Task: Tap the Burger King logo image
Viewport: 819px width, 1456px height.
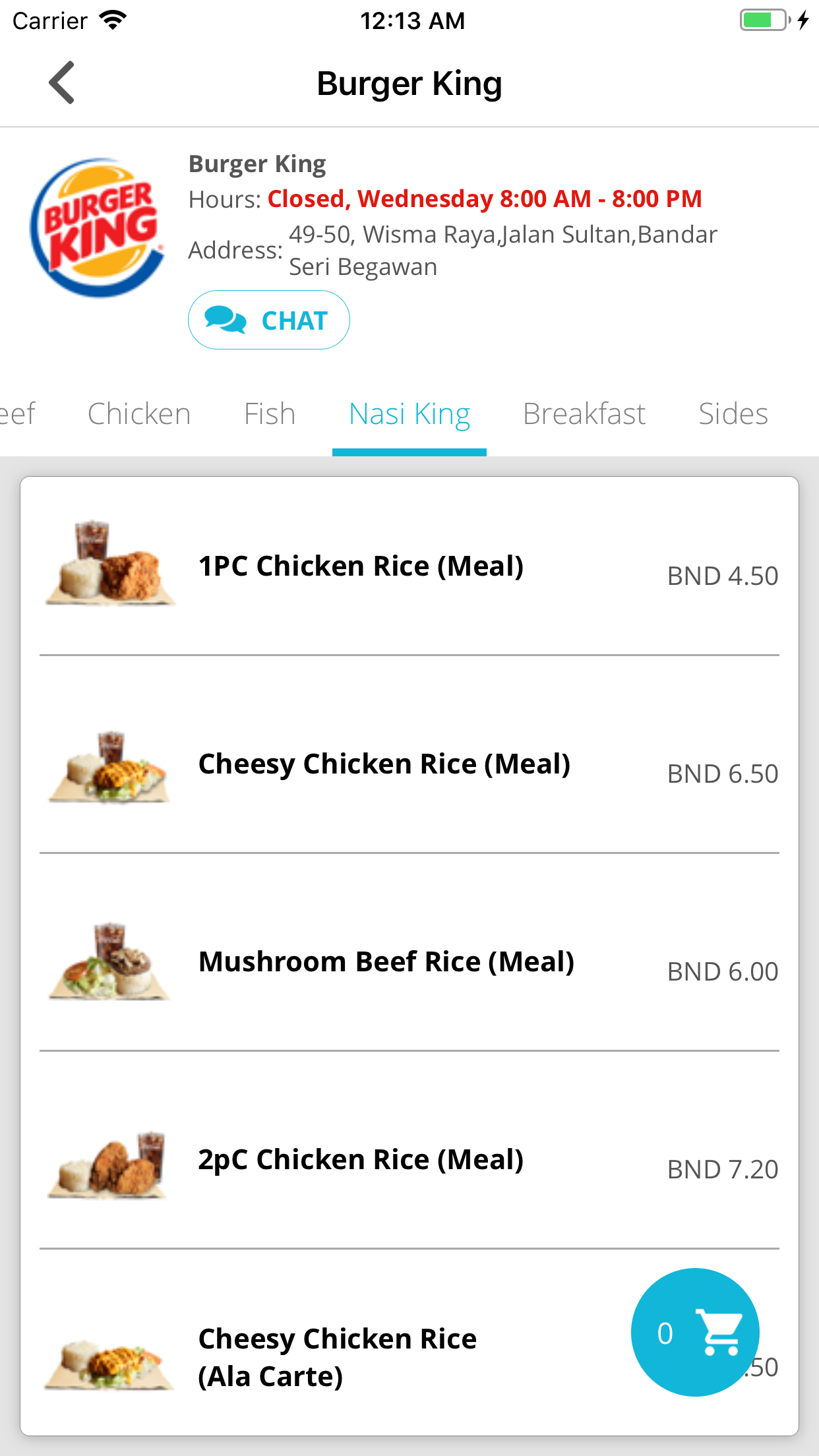Action: coord(98,228)
